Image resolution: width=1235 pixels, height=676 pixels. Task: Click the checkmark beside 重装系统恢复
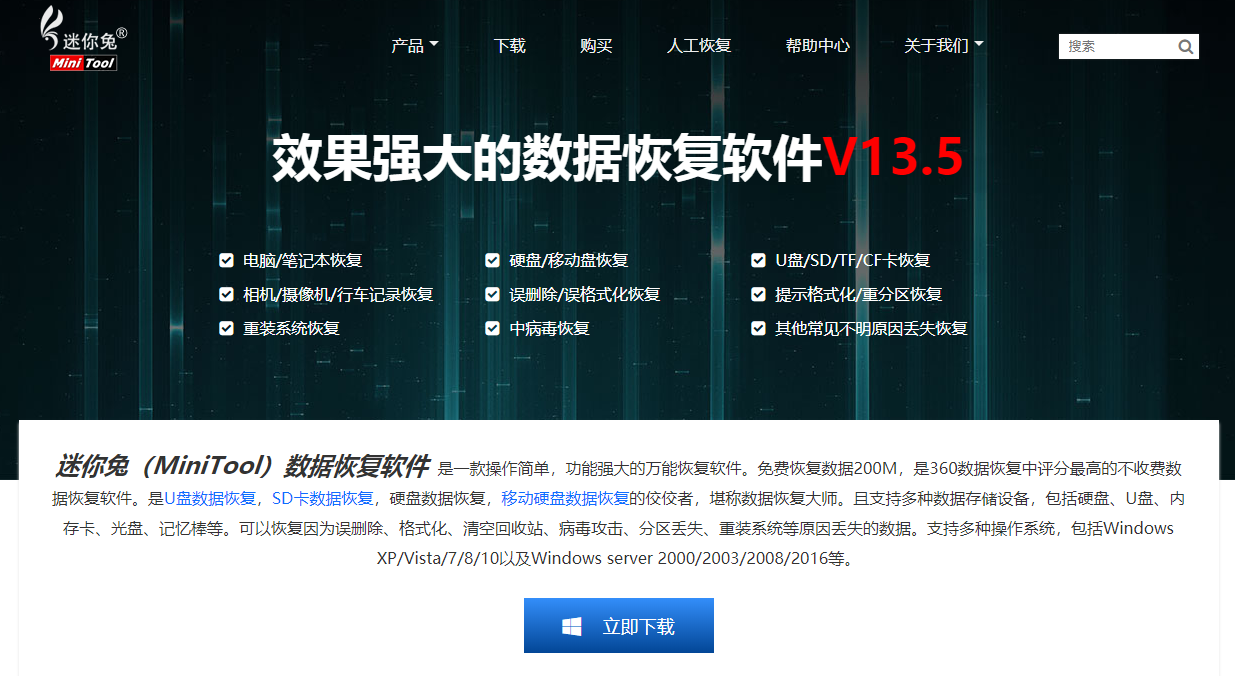(x=226, y=329)
